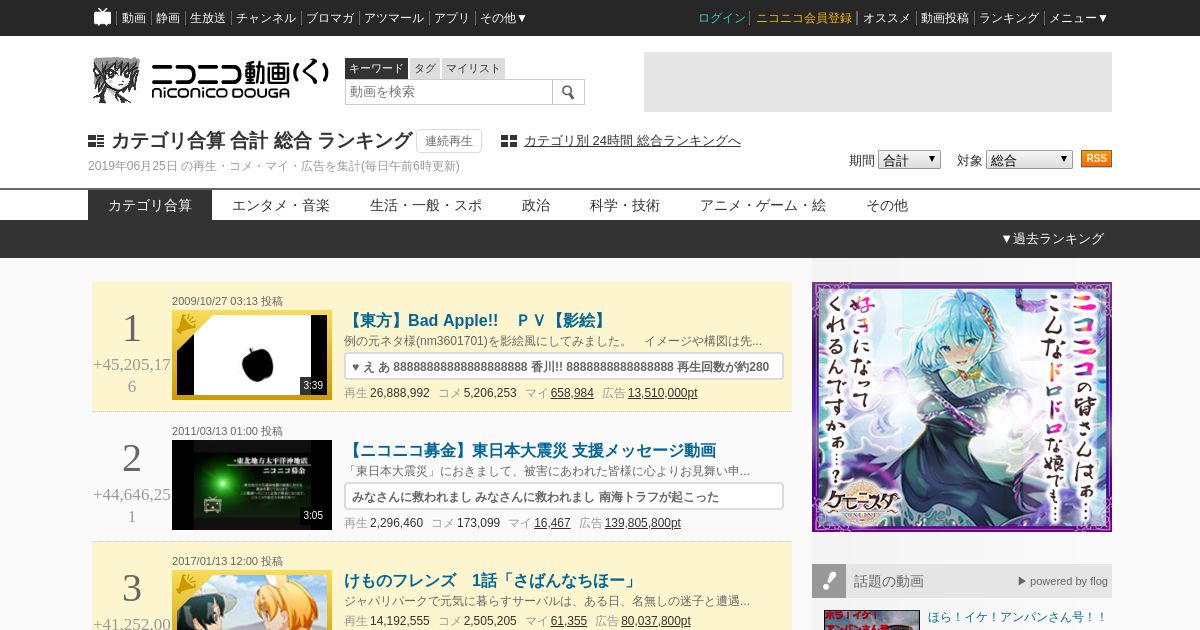Switch to エンタメ・音楽 tab
Image resolution: width=1200 pixels, height=630 pixels.
pyautogui.click(x=281, y=205)
